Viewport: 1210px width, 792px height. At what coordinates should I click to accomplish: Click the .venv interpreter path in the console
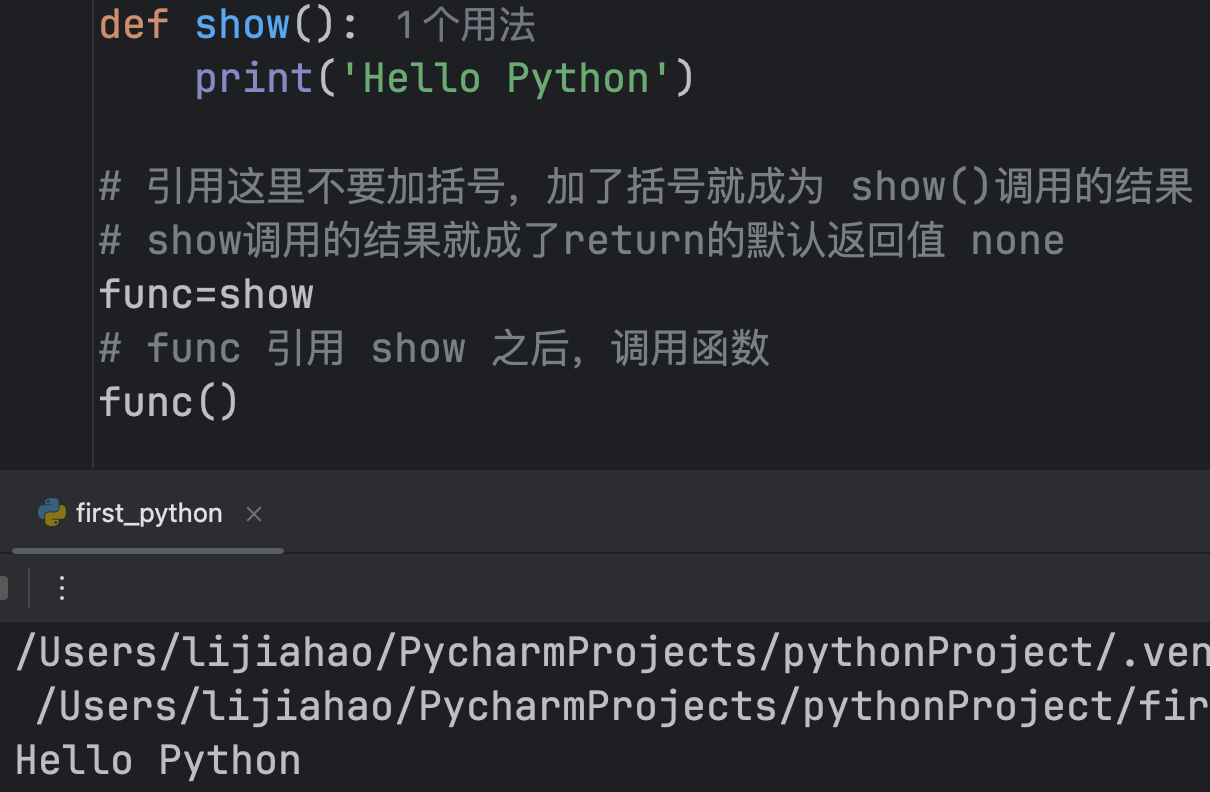click(x=610, y=653)
